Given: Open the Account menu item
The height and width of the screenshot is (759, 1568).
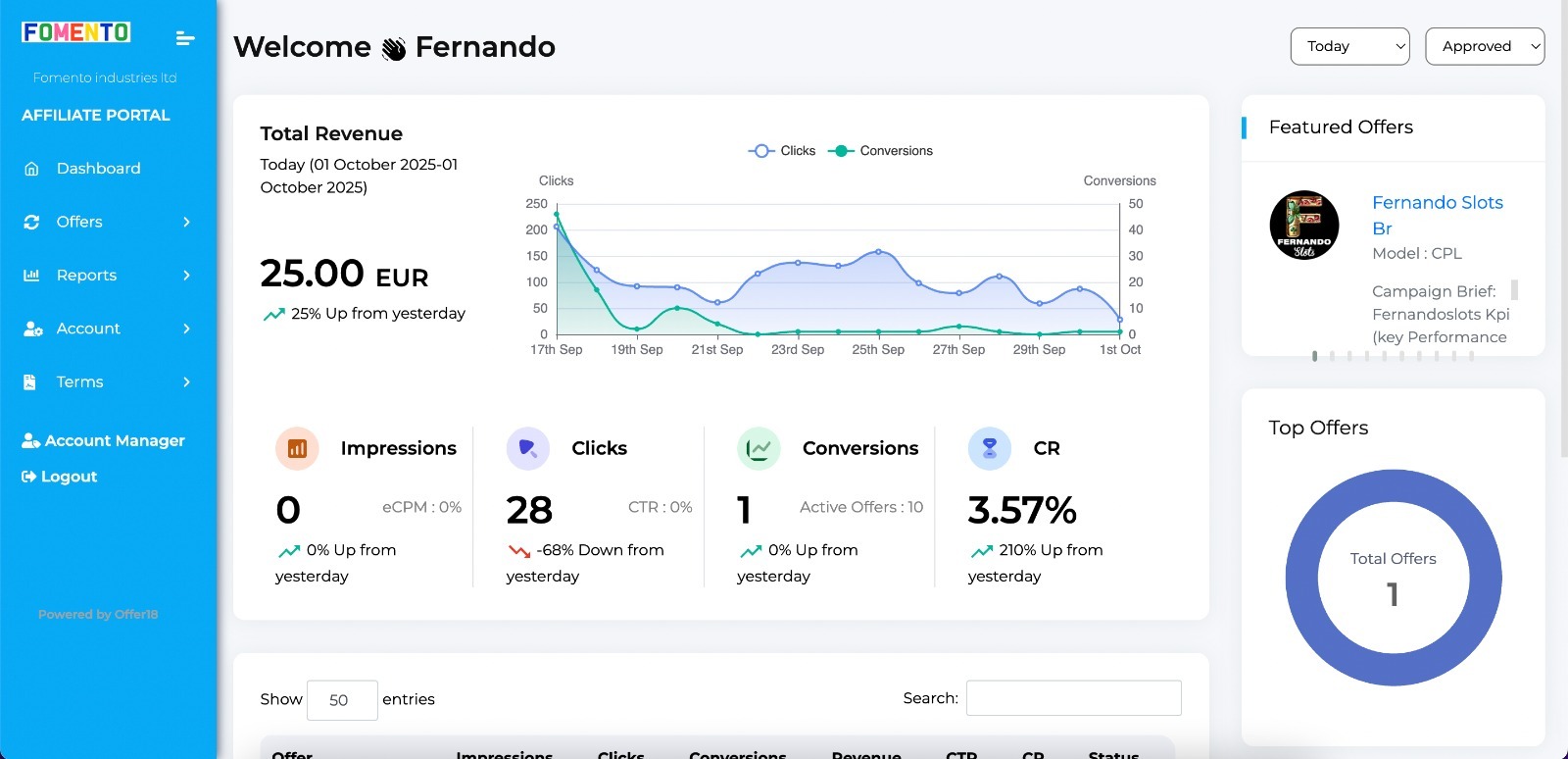Looking at the screenshot, I should 88,329.
